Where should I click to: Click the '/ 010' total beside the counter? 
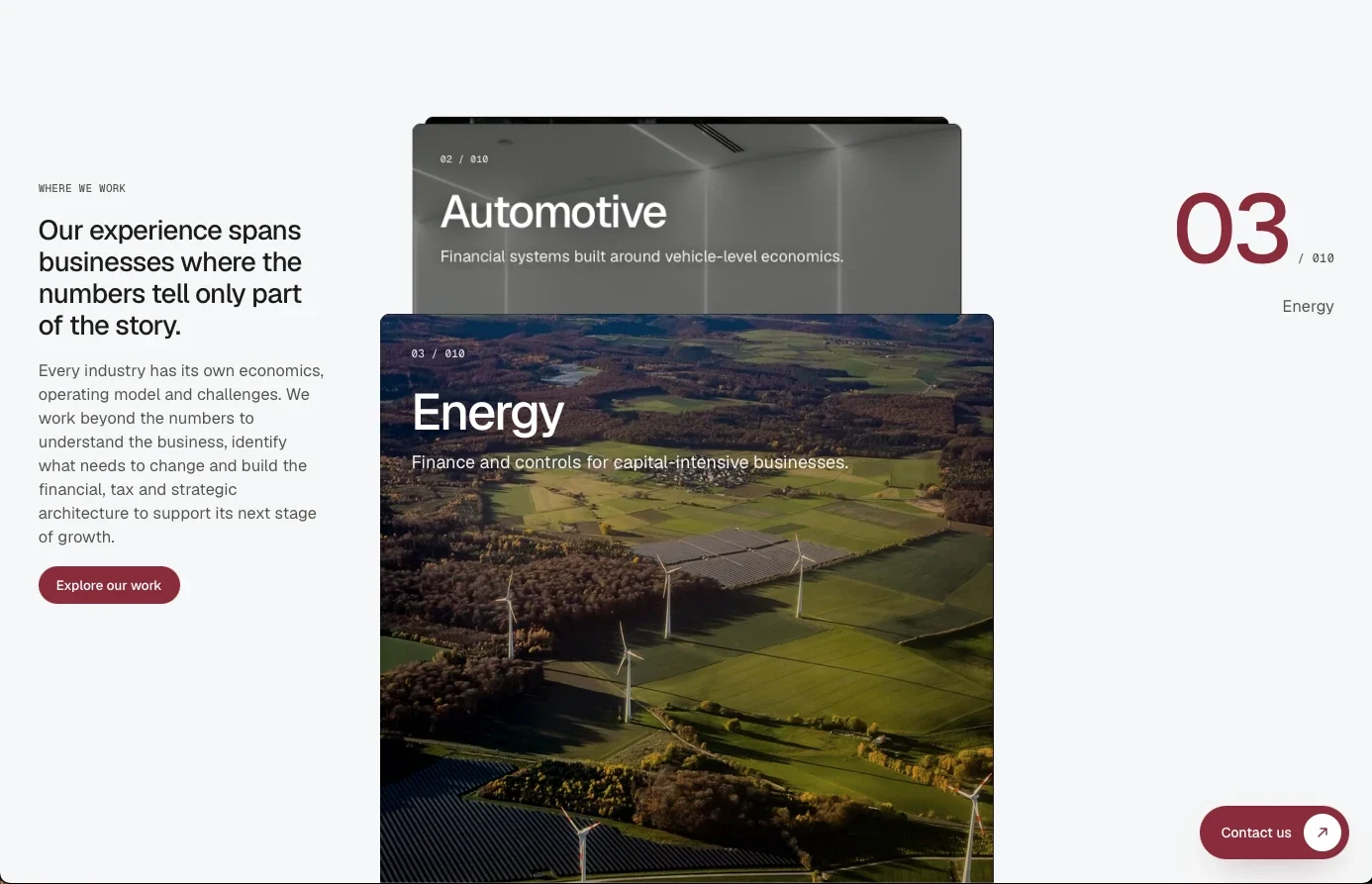[x=1317, y=258]
